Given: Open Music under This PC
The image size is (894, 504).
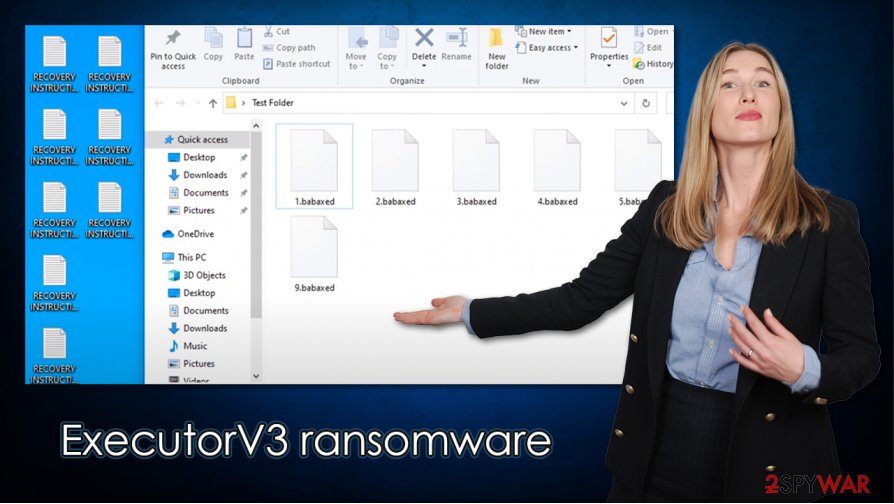Looking at the screenshot, I should [194, 346].
